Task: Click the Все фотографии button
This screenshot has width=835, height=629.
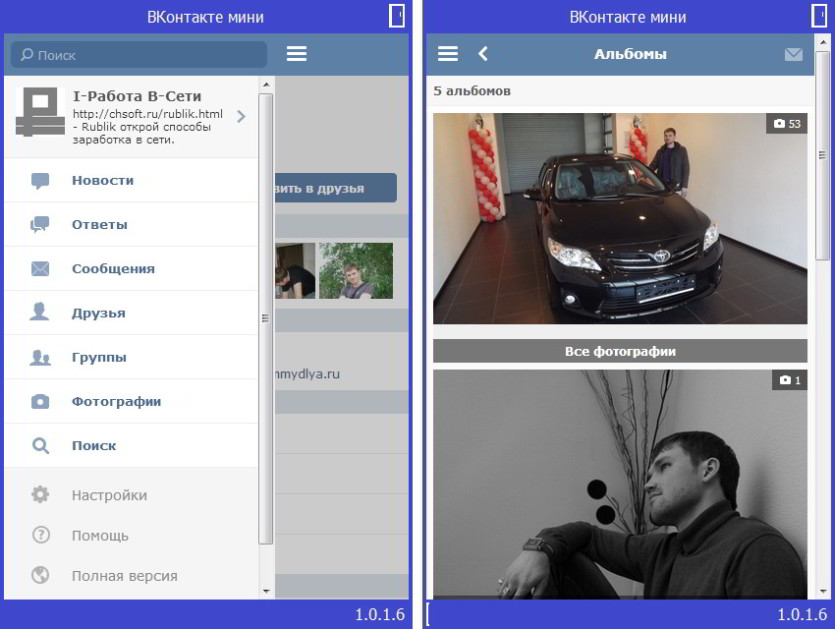Action: click(620, 352)
